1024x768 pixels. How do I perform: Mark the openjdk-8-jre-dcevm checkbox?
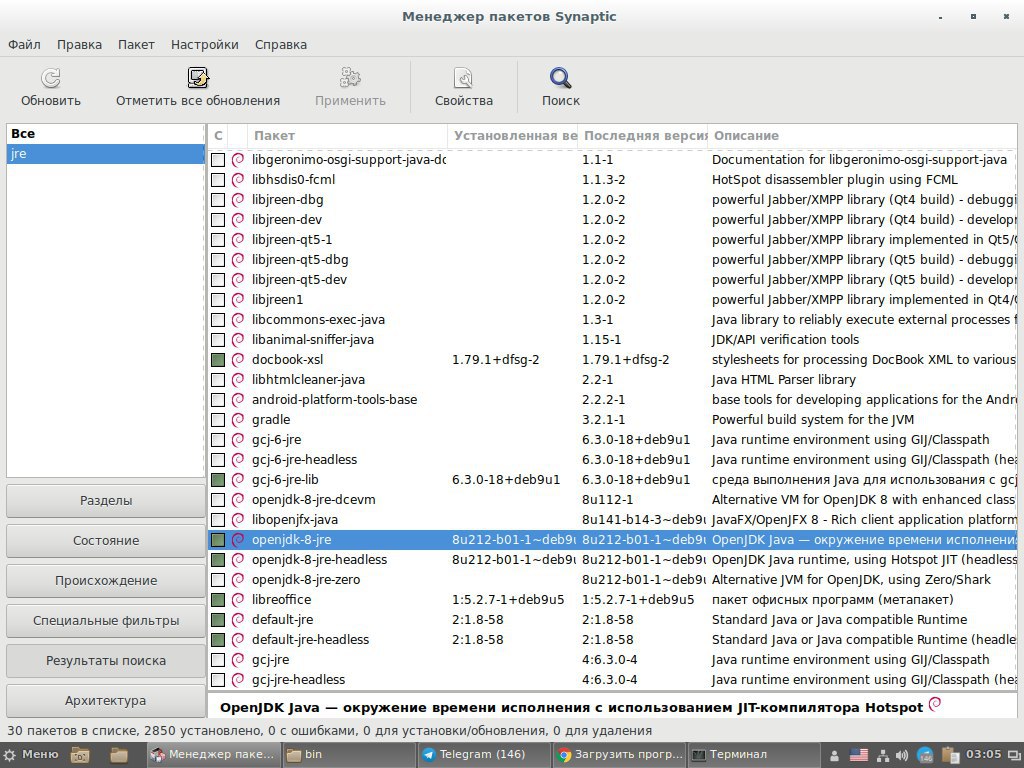(218, 500)
